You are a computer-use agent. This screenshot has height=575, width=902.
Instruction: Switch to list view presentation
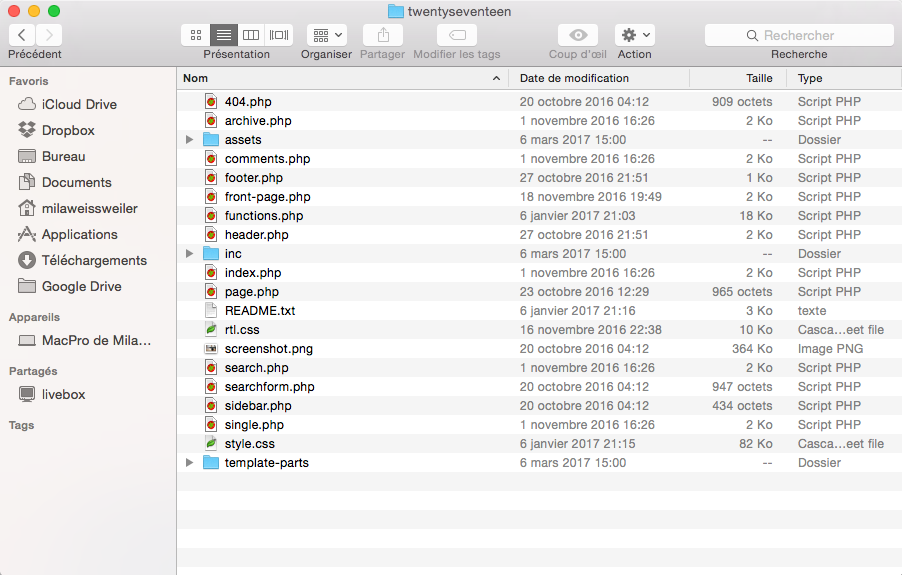[223, 35]
